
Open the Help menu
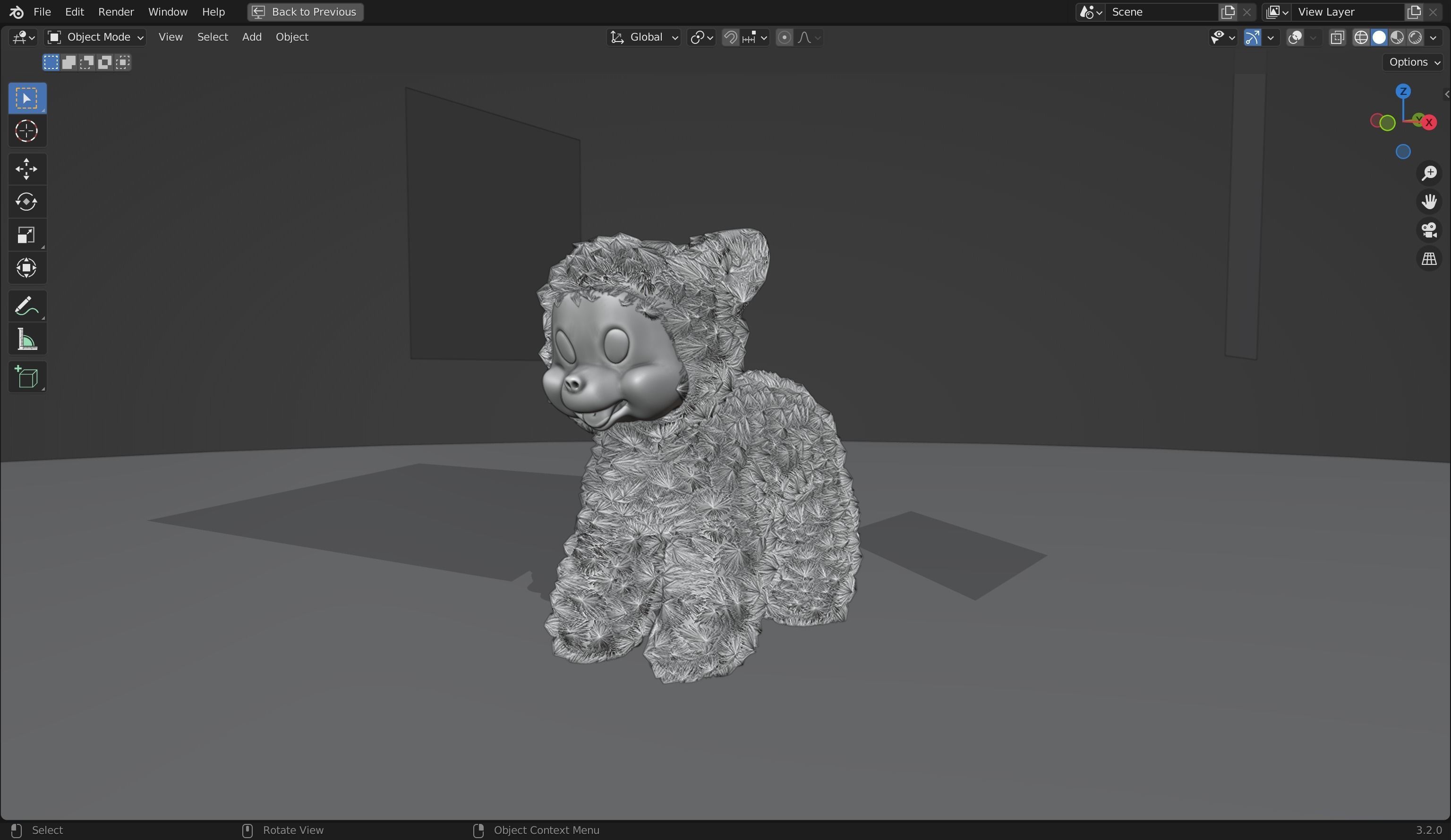click(213, 11)
